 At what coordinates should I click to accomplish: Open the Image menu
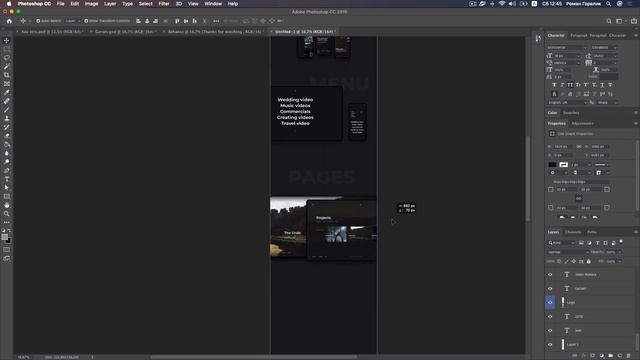click(x=91, y=4)
